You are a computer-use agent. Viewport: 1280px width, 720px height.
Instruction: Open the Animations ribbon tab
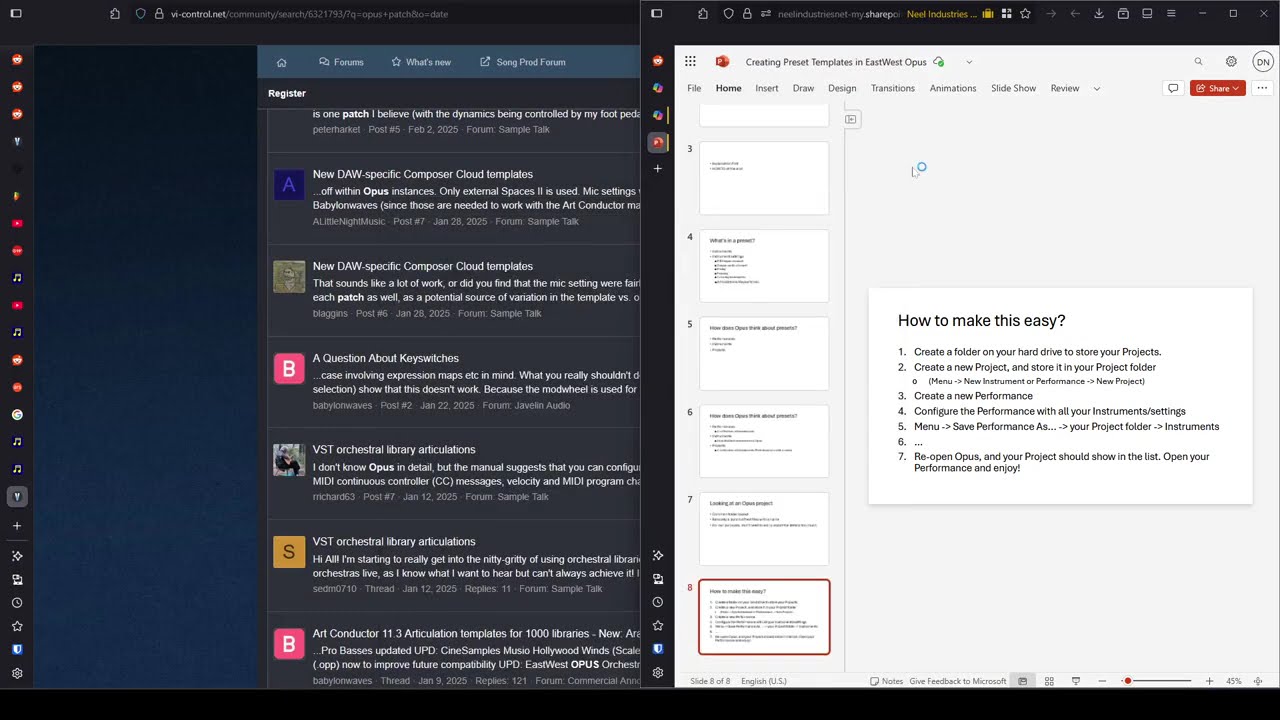953,88
